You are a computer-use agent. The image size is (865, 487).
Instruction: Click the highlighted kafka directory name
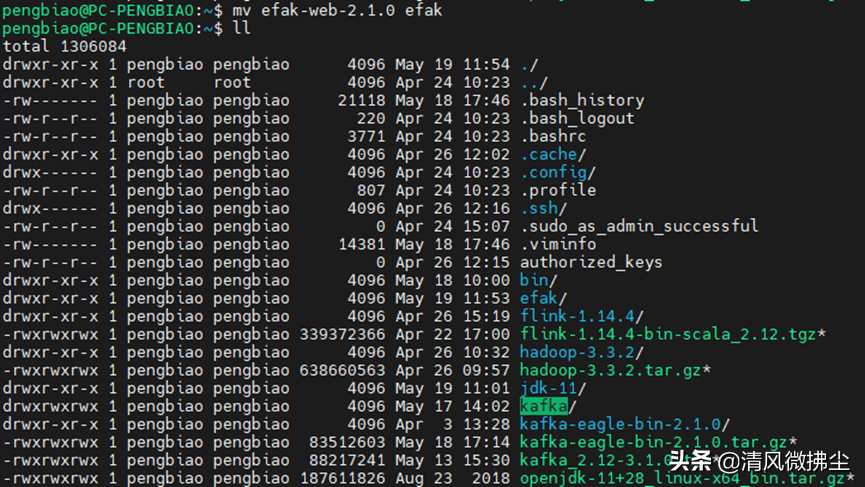pyautogui.click(x=543, y=406)
